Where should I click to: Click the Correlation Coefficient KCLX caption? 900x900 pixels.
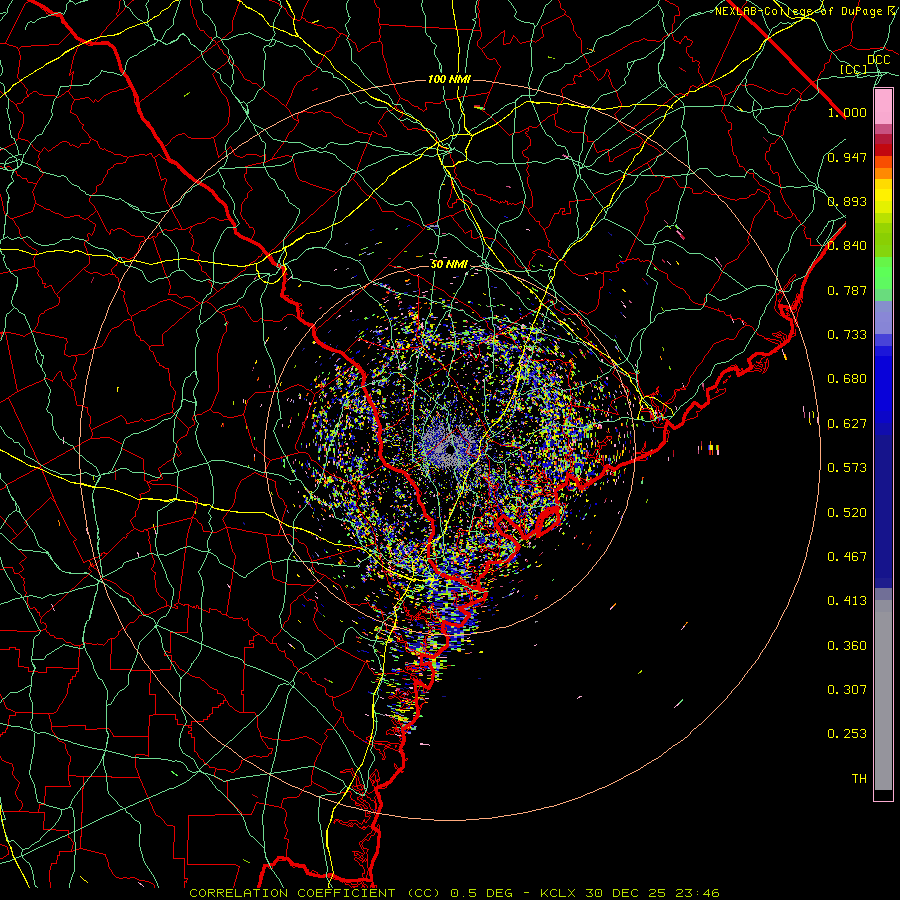[454, 893]
